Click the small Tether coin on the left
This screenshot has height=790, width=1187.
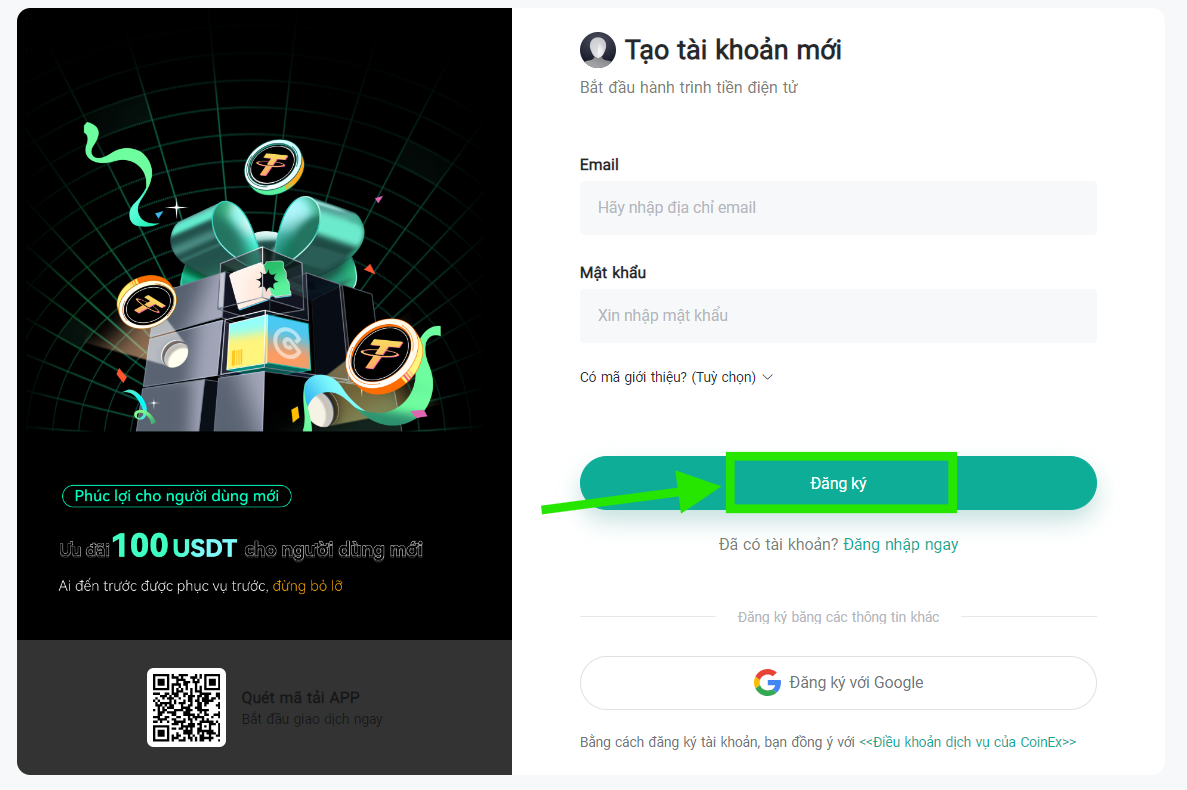147,301
